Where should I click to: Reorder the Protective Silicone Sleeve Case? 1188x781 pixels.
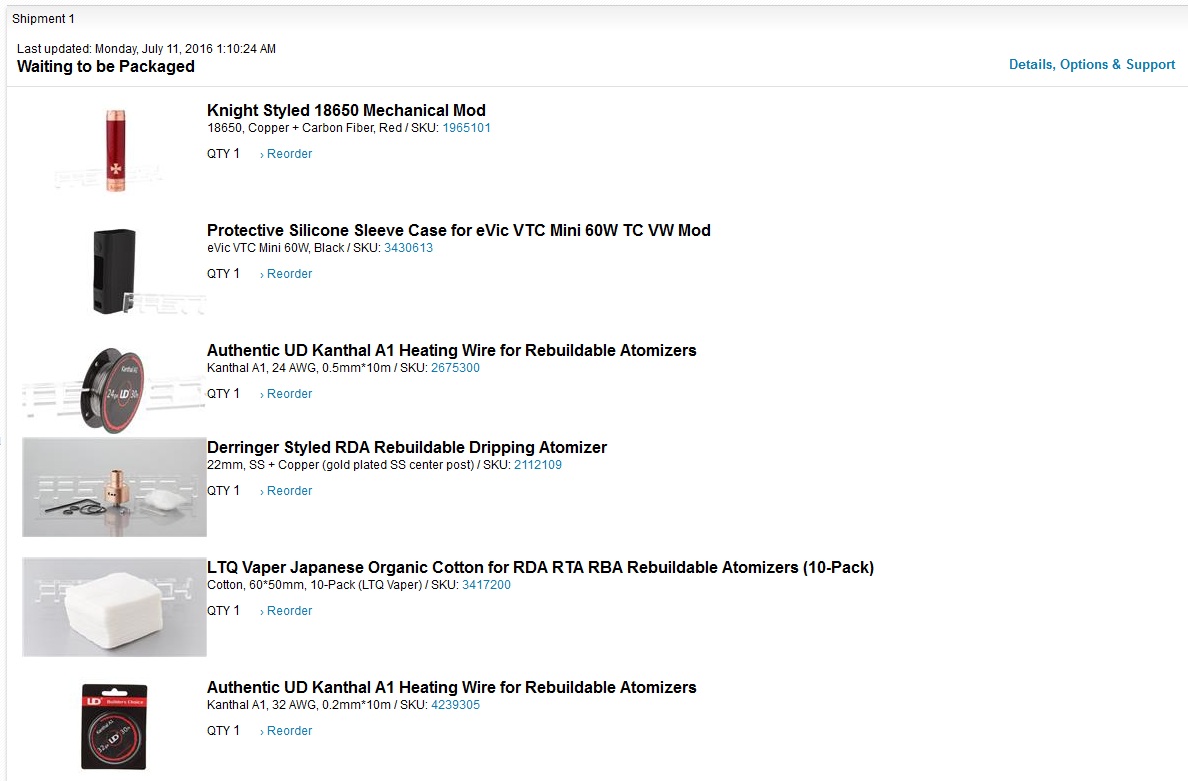(x=286, y=273)
